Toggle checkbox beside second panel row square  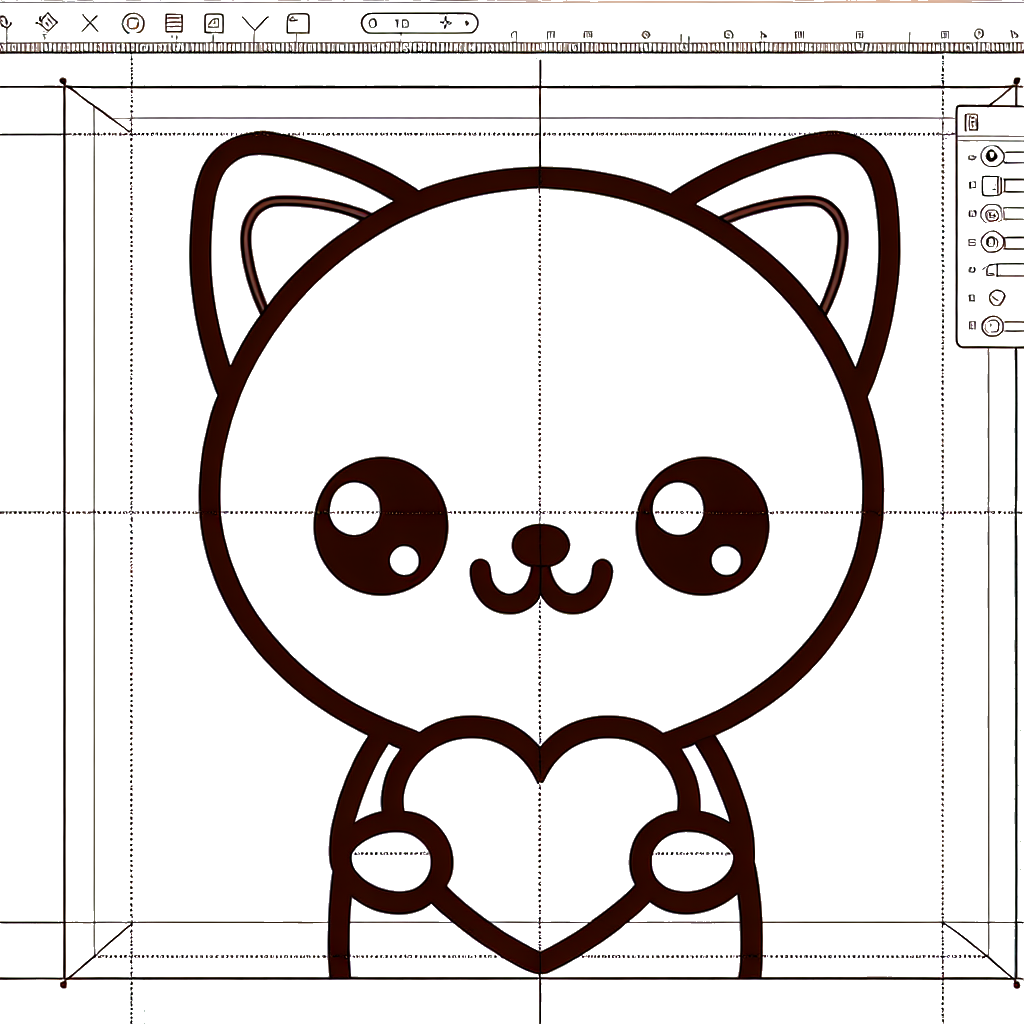(971, 185)
